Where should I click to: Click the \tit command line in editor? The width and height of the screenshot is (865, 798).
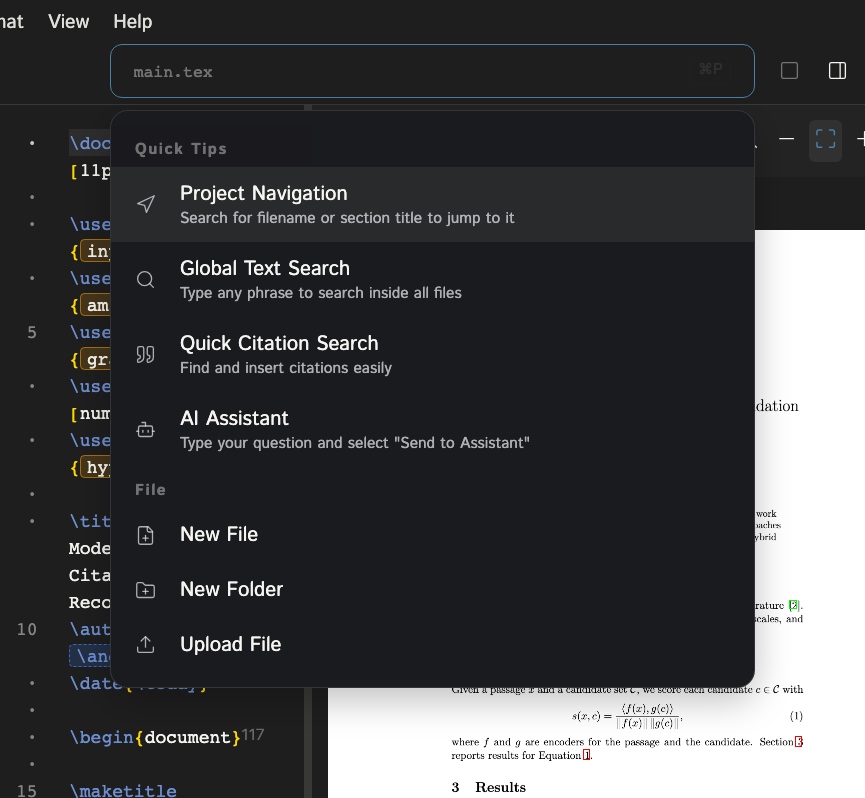tap(90, 521)
